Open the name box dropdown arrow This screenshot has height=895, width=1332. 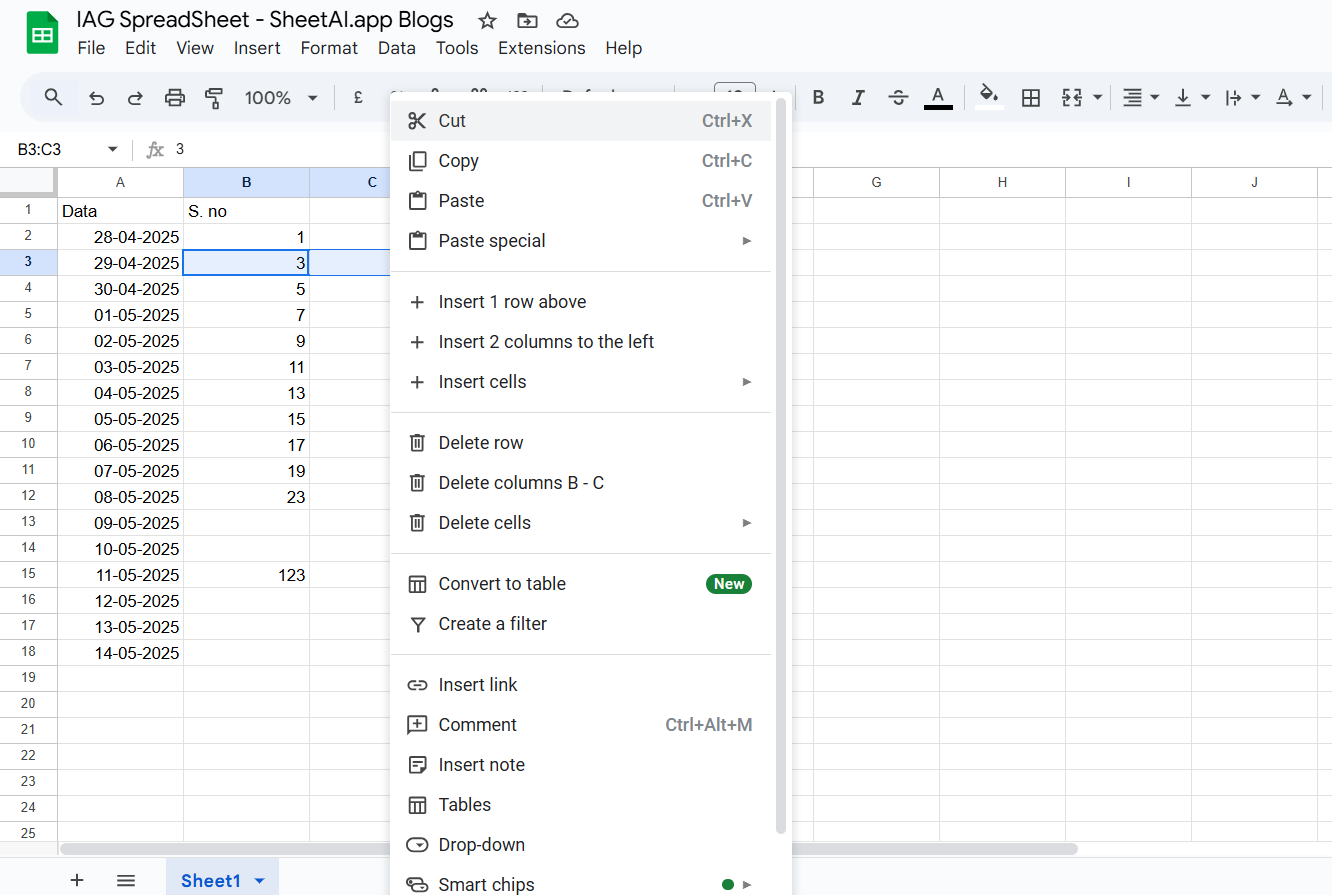[112, 149]
